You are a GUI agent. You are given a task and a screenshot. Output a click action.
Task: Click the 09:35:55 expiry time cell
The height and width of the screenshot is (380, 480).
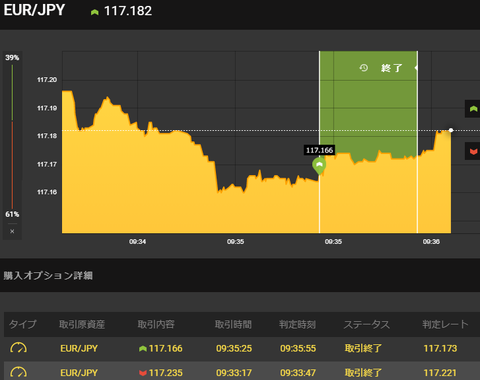pos(298,348)
